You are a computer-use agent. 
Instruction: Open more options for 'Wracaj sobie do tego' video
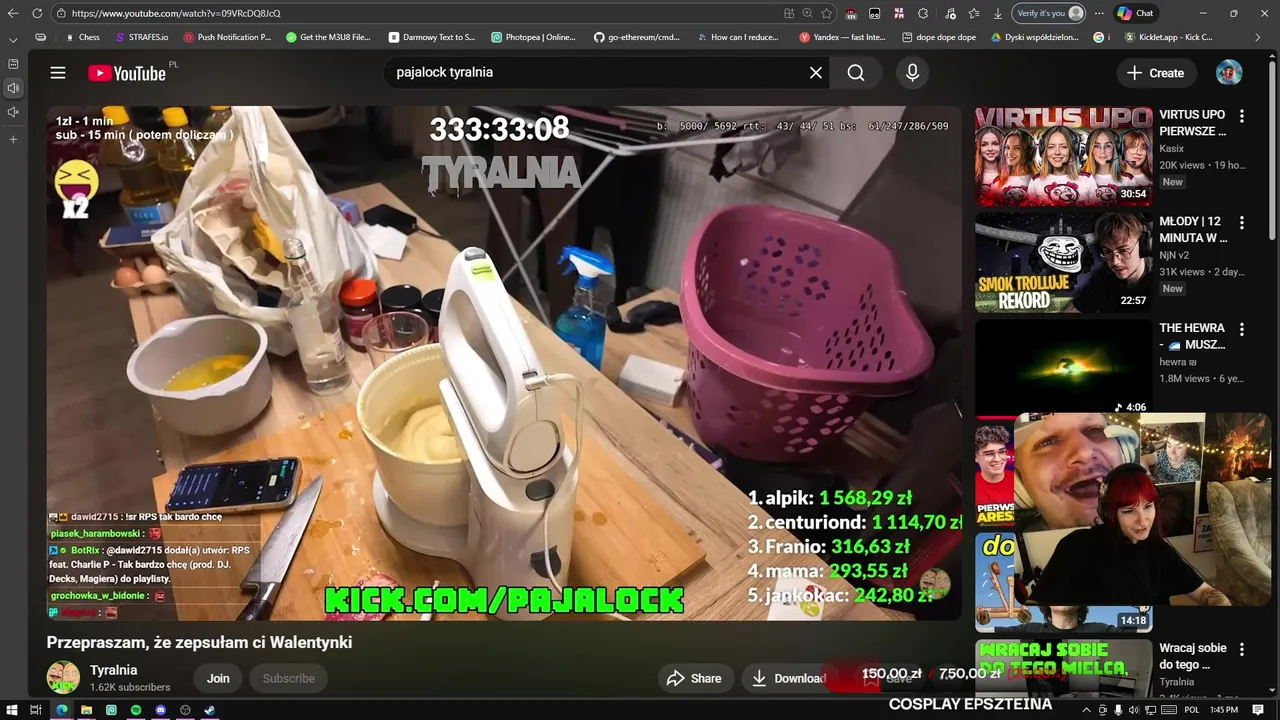tap(1242, 649)
